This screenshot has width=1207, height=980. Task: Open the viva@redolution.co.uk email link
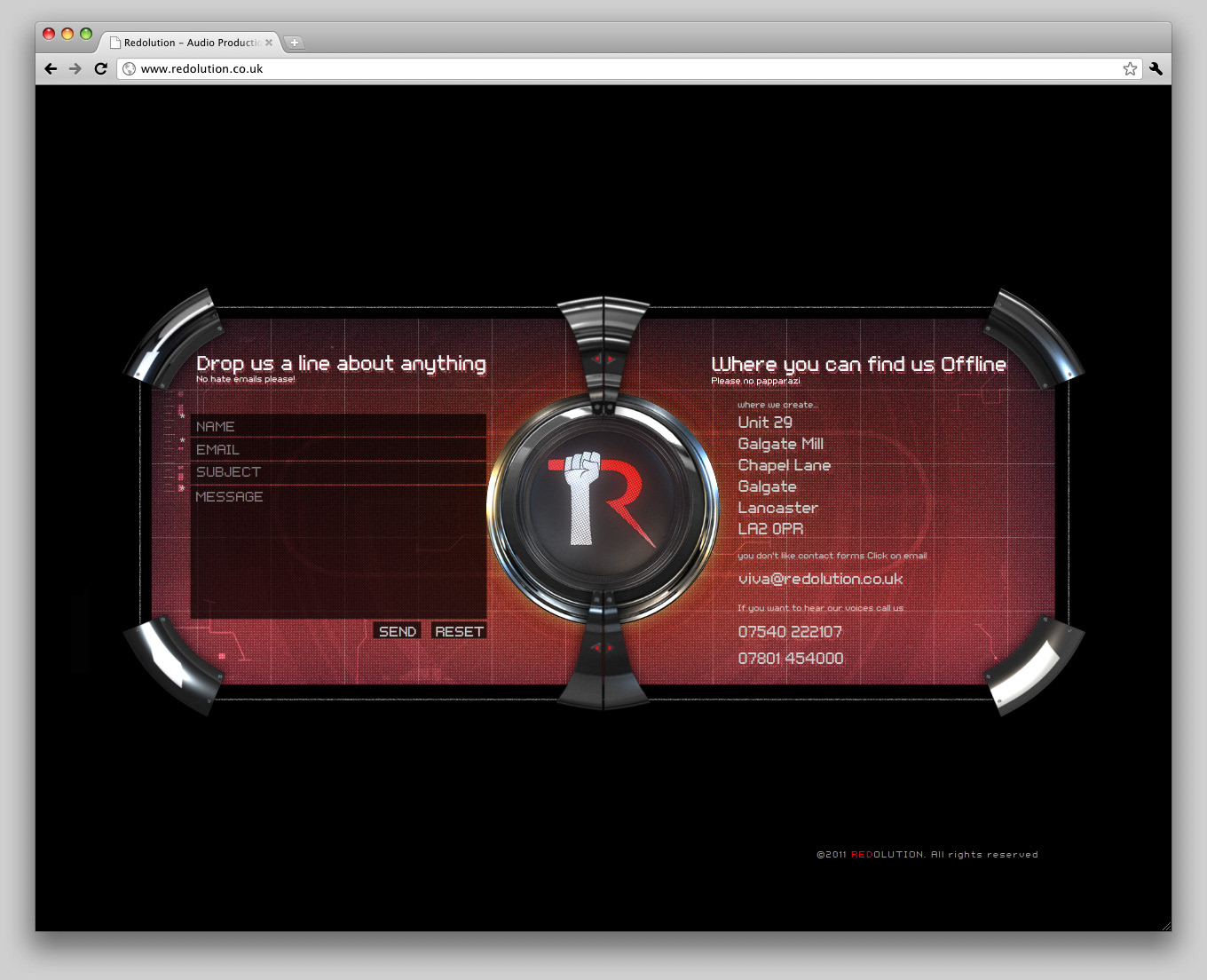(820, 579)
